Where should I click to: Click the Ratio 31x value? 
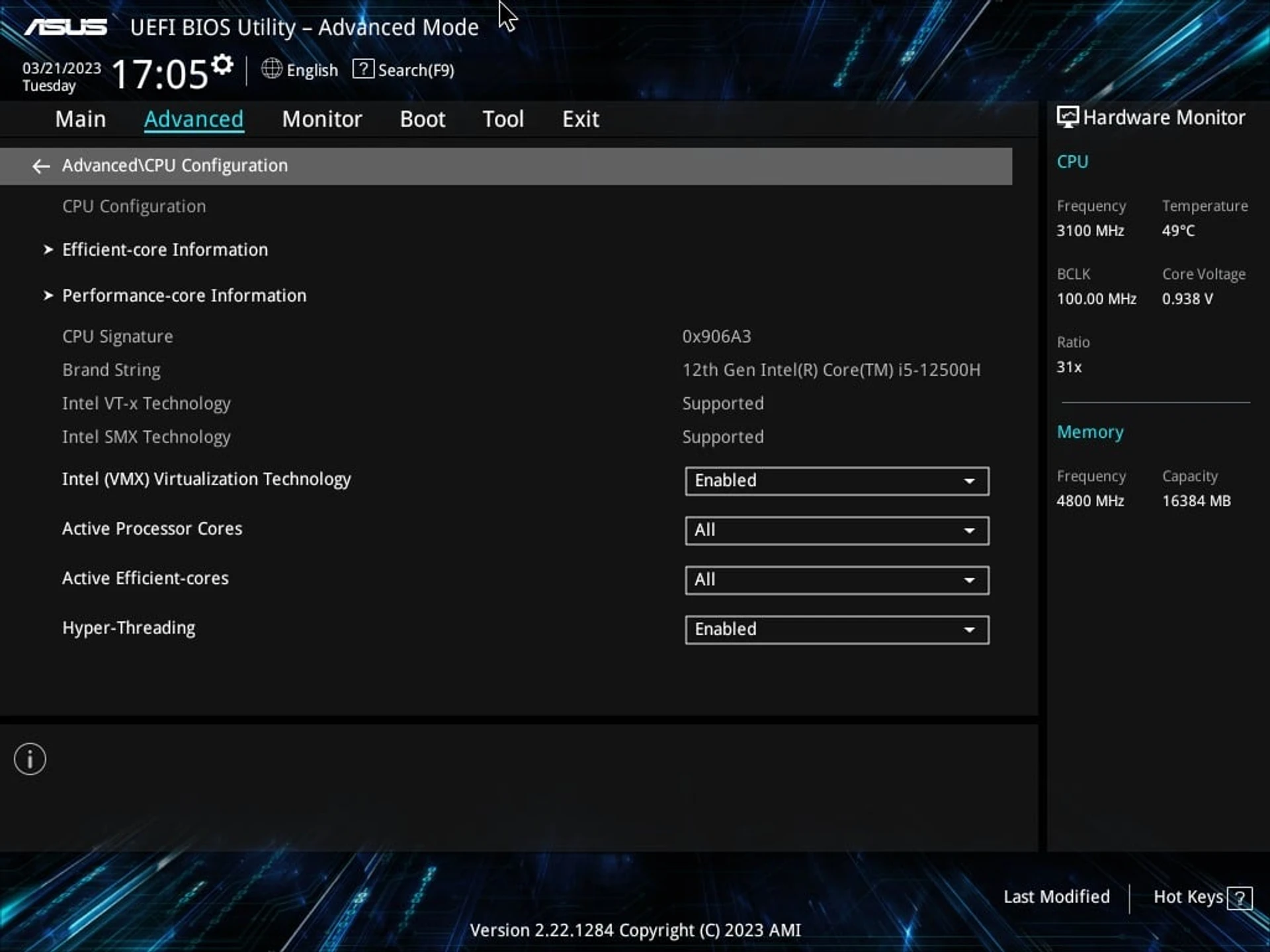tap(1069, 367)
